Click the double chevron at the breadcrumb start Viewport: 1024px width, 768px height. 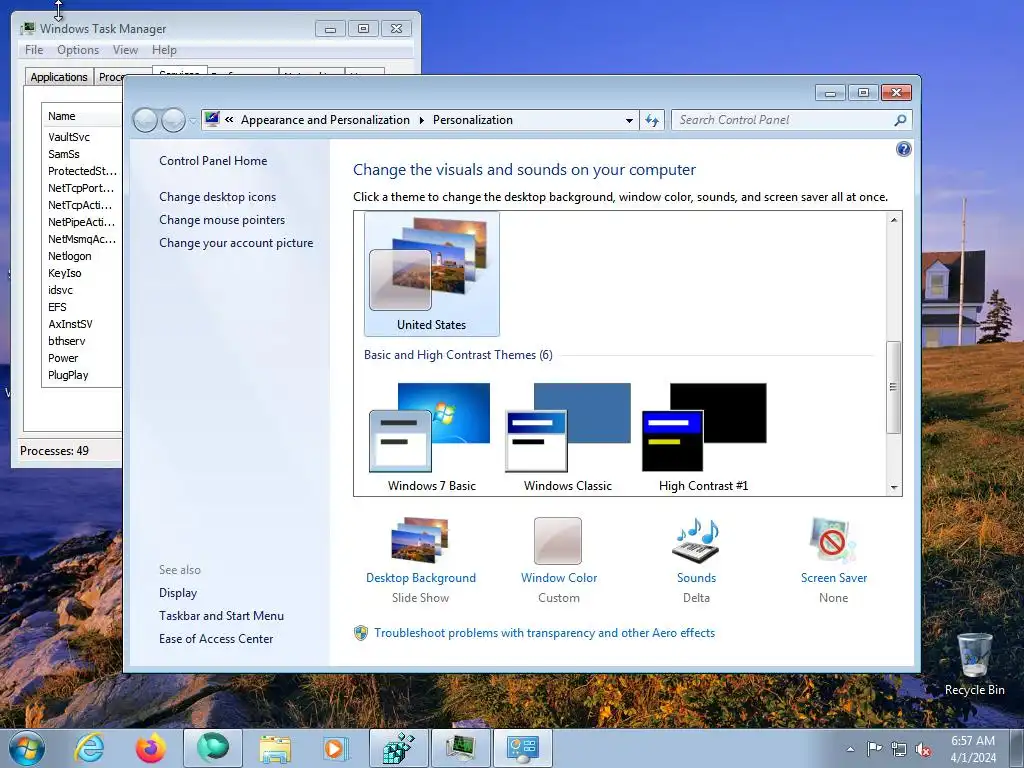tap(229, 120)
